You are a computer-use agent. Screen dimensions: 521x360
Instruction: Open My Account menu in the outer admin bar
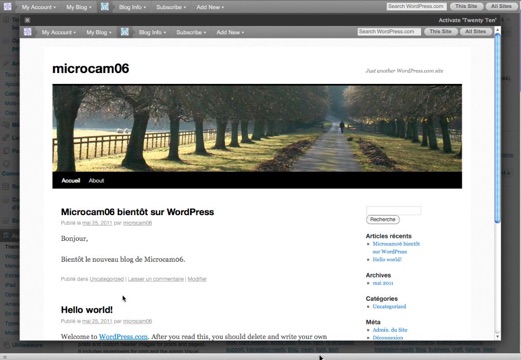pyautogui.click(x=39, y=7)
